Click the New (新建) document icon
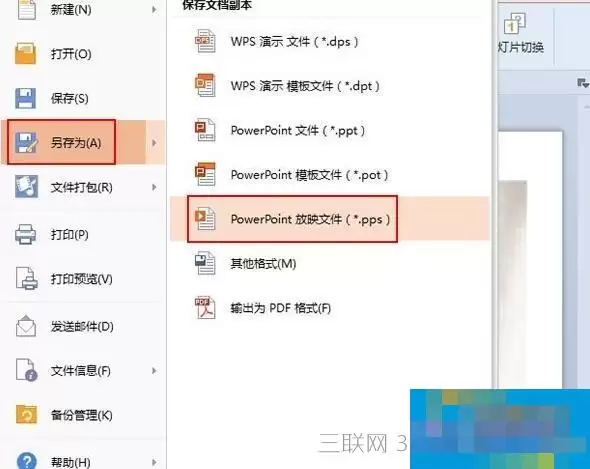 (x=26, y=9)
